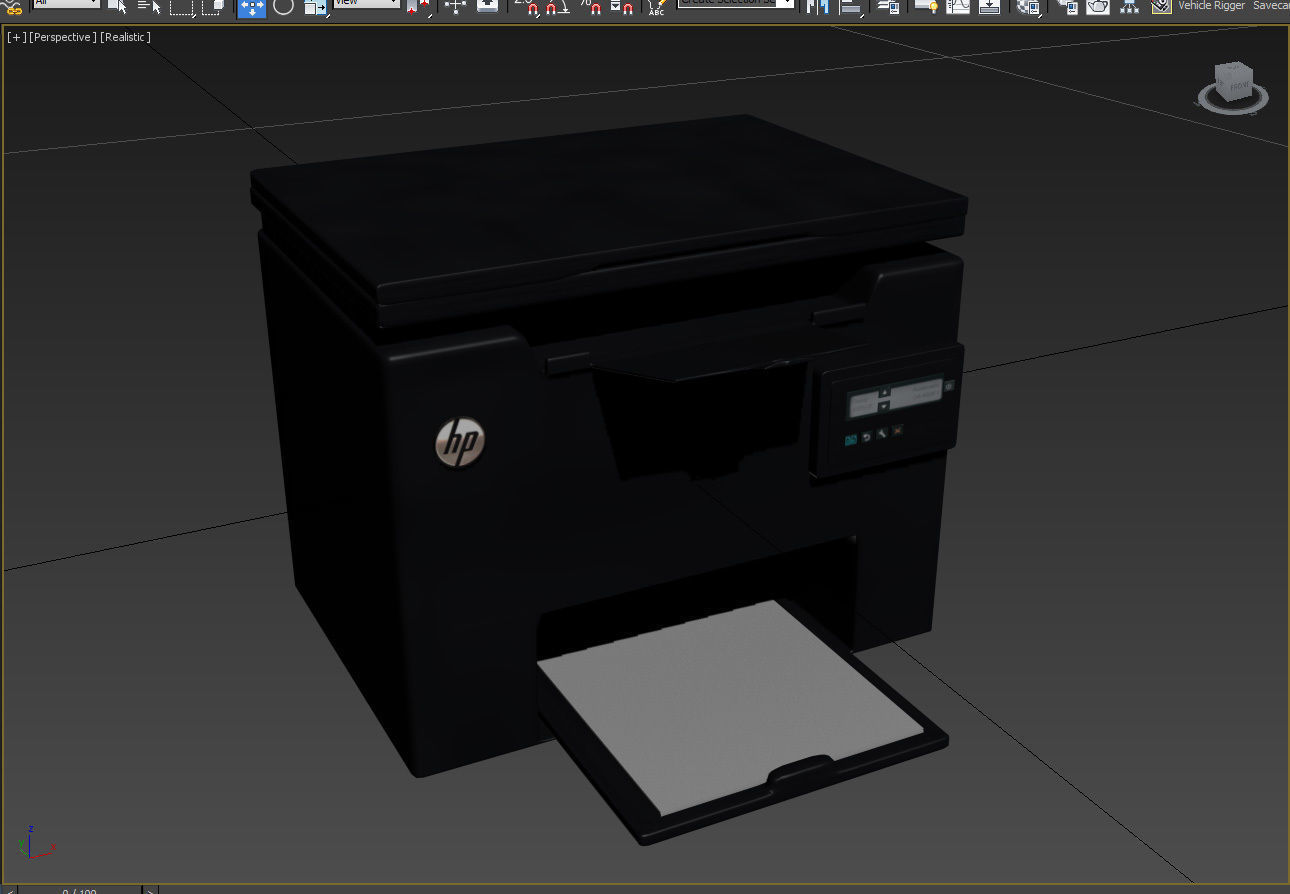Open the [Perspective] viewport label menu
The image size is (1290, 894).
[63, 37]
